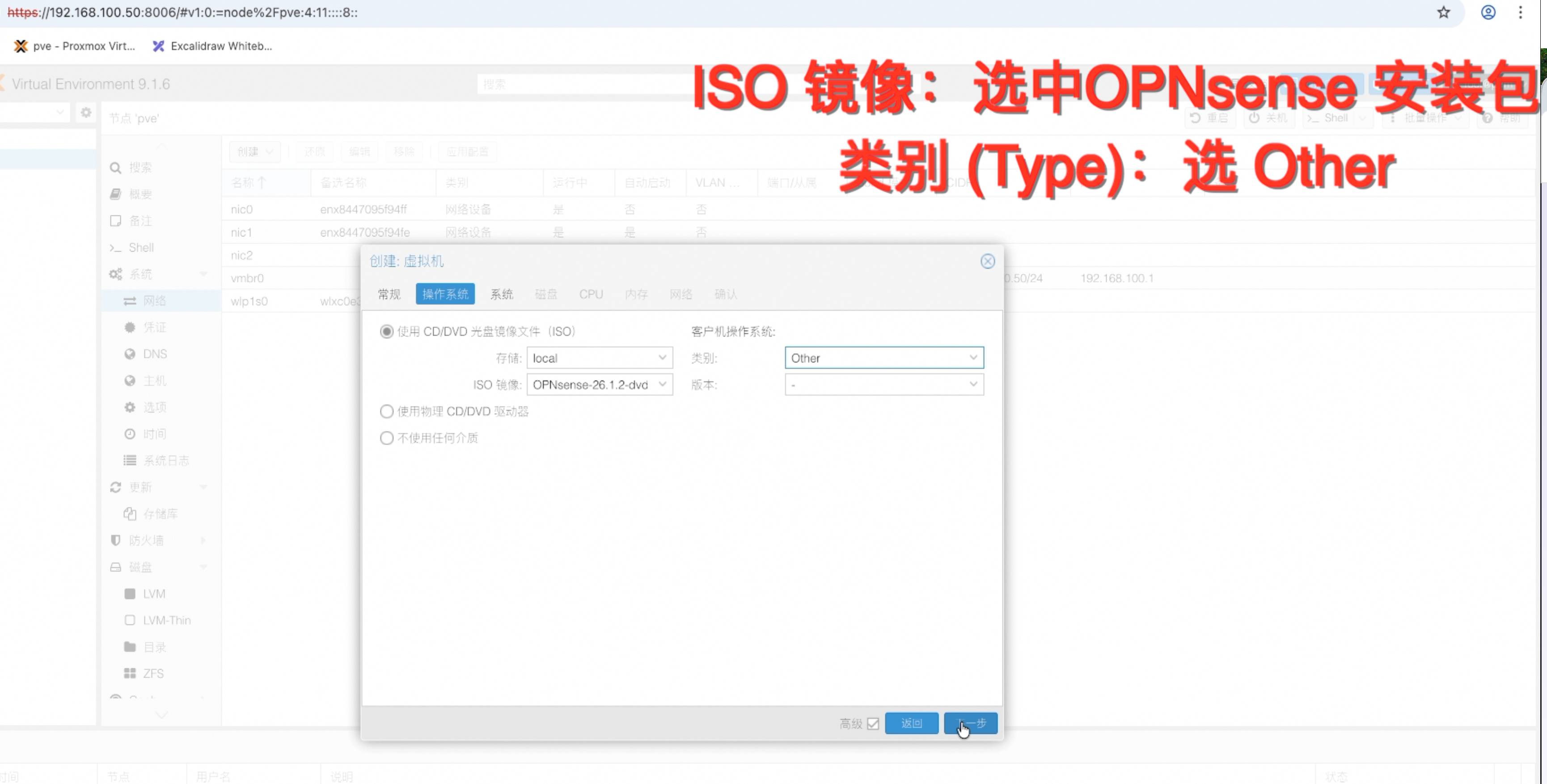Click the browser address bar URL
The height and width of the screenshot is (784, 1547).
pos(182,13)
